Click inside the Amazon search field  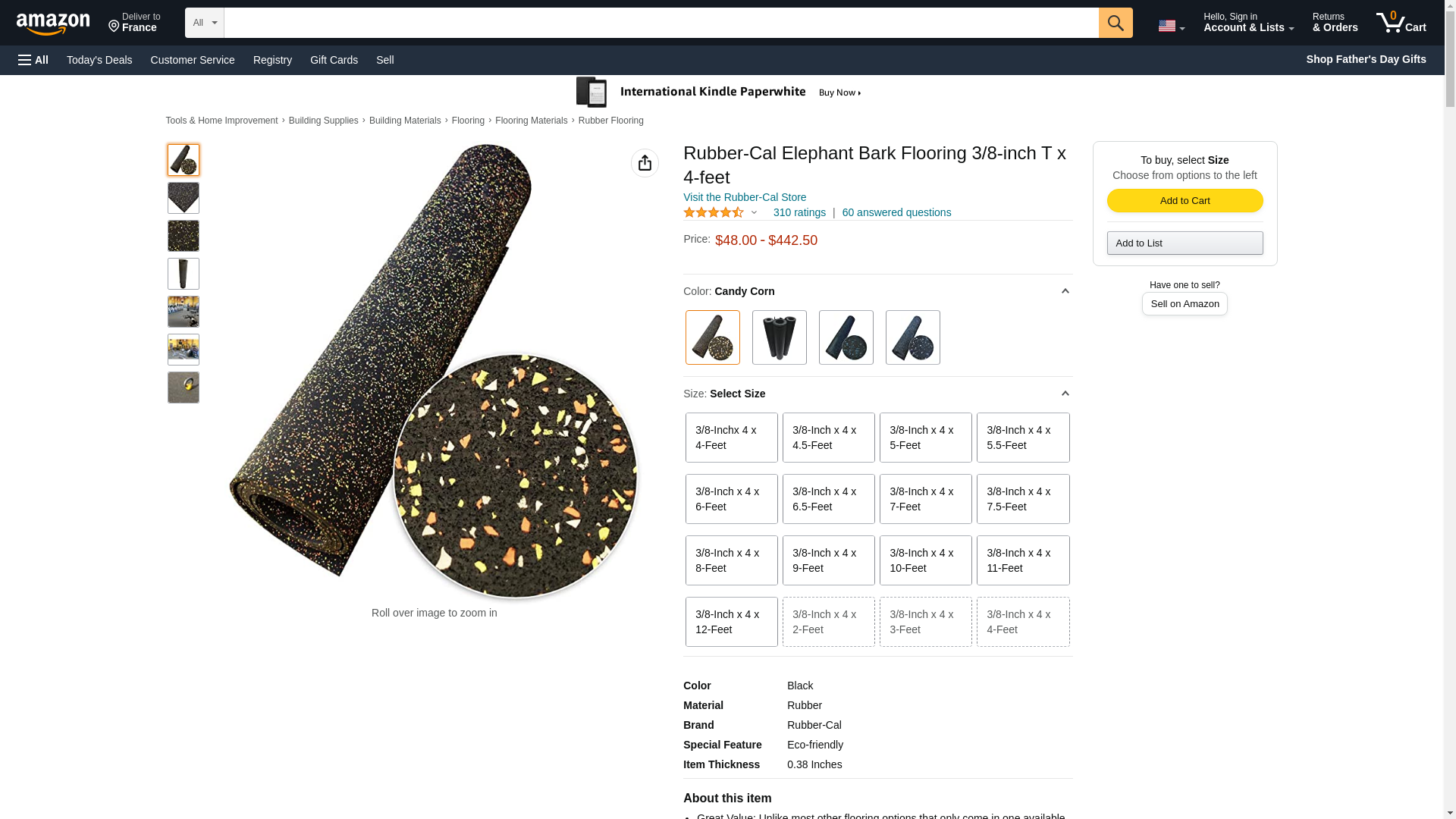pyautogui.click(x=661, y=23)
